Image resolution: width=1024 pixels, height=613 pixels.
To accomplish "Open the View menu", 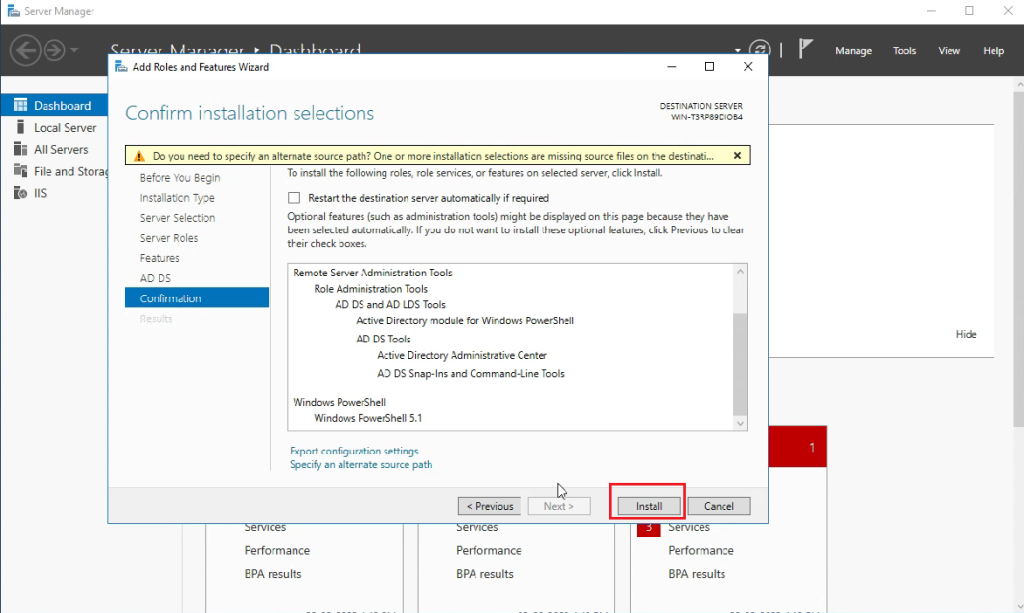I will tap(949, 50).
